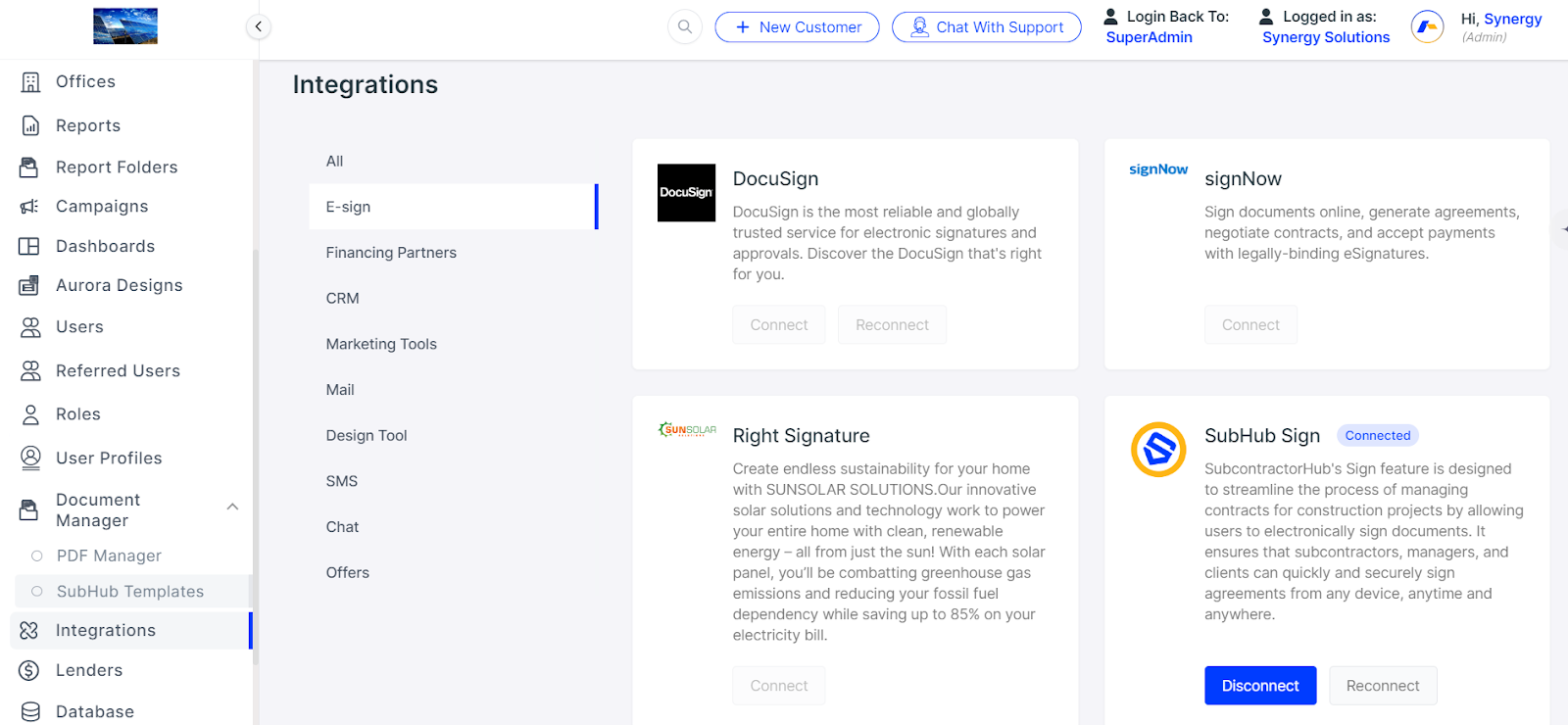The image size is (1568, 725).
Task: Click the search magnifier icon in the header
Action: point(684,26)
